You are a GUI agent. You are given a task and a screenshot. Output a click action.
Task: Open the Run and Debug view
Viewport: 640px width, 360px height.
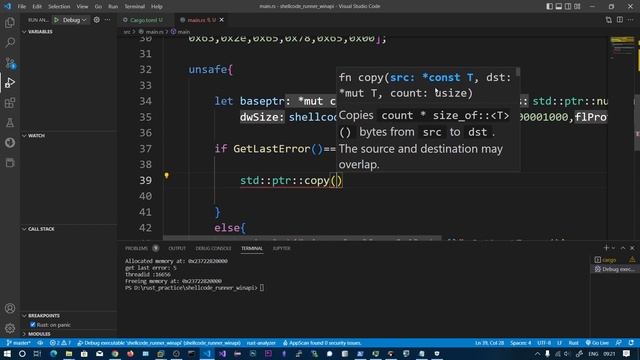point(10,83)
